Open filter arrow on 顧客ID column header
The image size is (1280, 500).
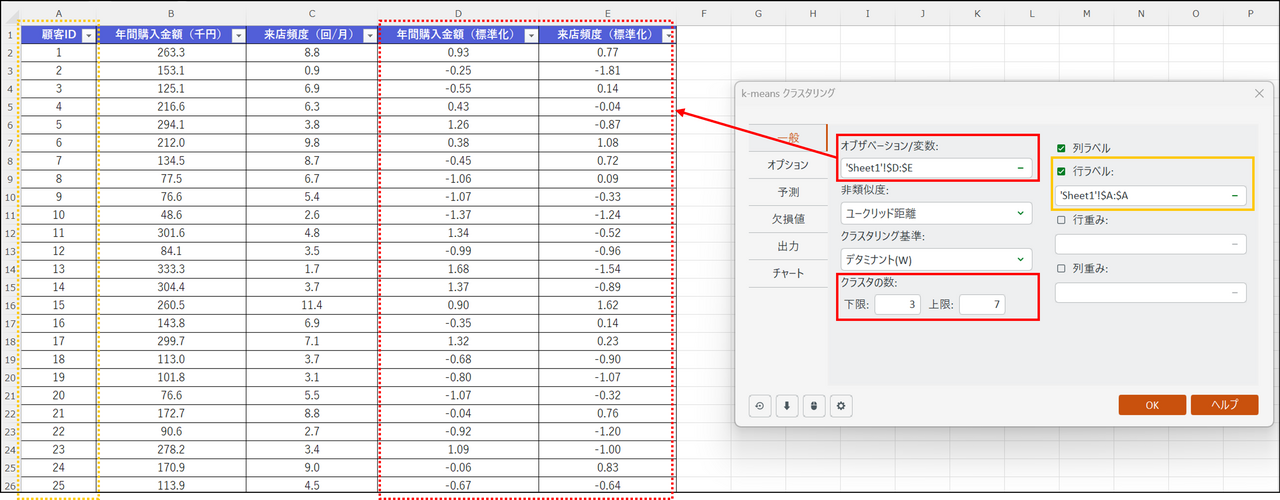coord(88,35)
